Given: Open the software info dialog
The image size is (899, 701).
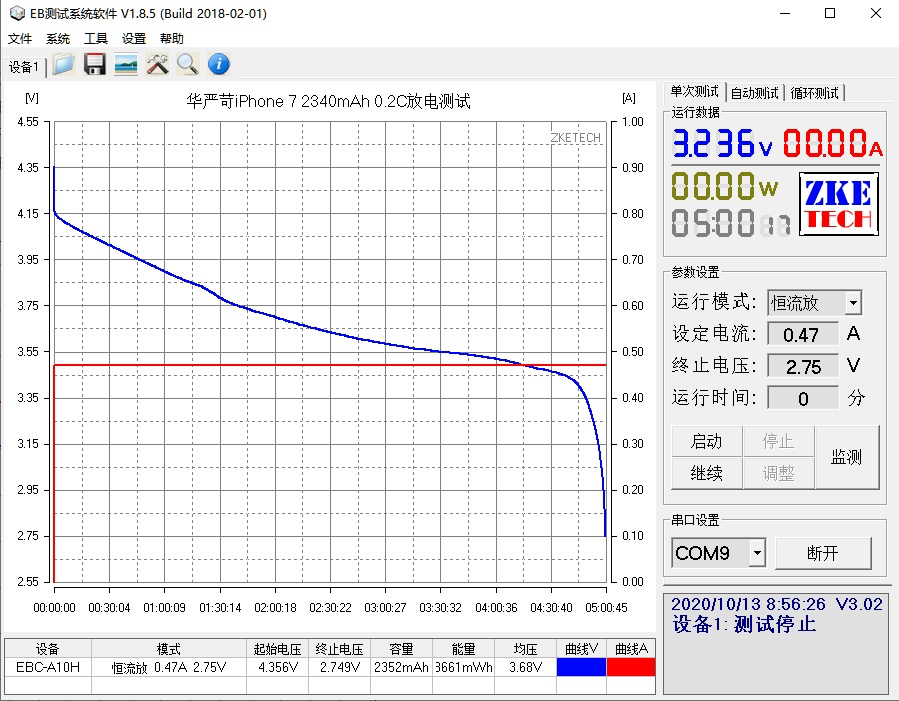Looking at the screenshot, I should 218,64.
